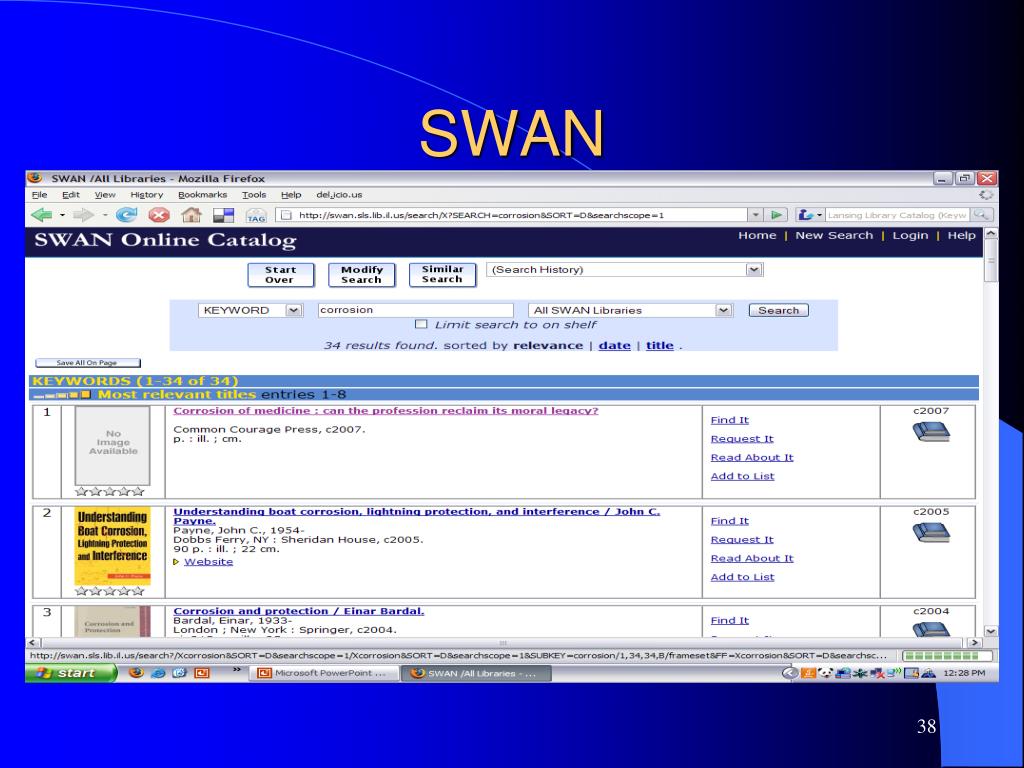
Task: Click the New Search link
Action: (x=834, y=235)
